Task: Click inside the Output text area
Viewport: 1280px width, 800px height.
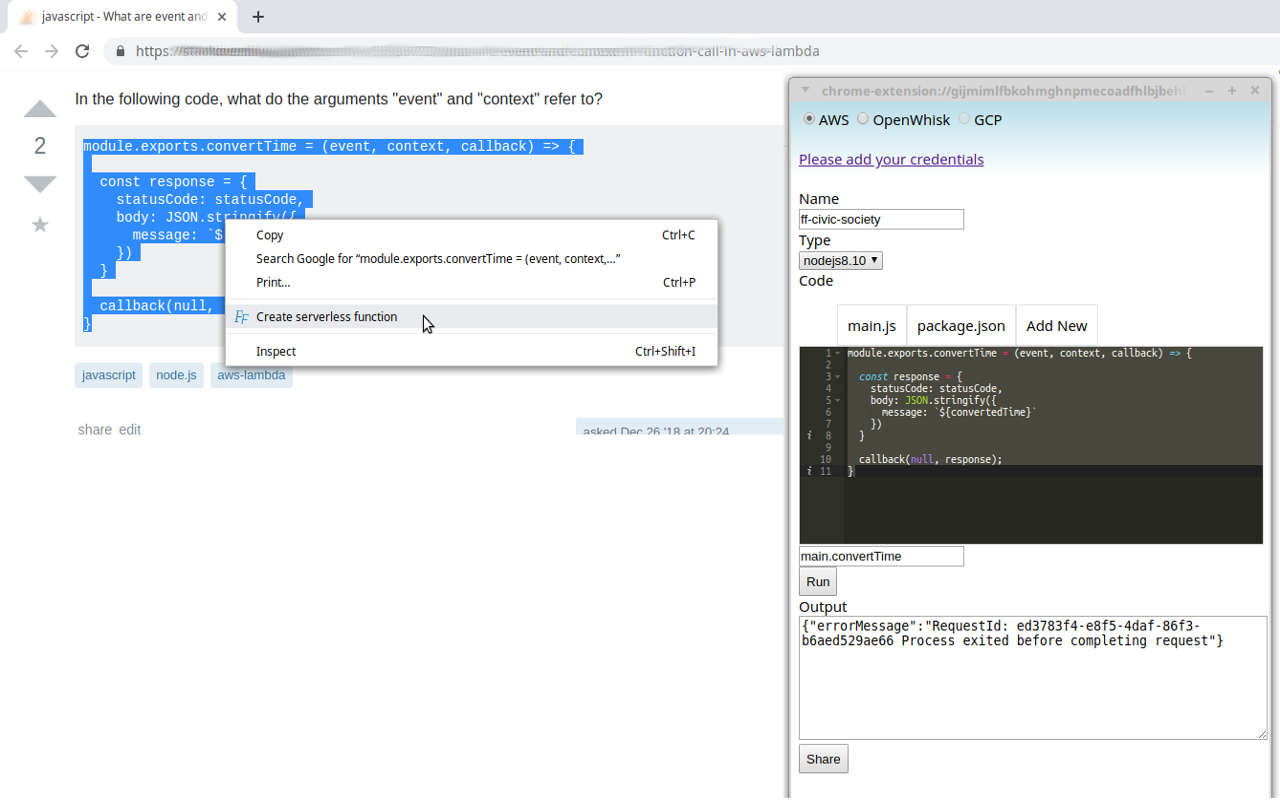Action: pos(1033,678)
